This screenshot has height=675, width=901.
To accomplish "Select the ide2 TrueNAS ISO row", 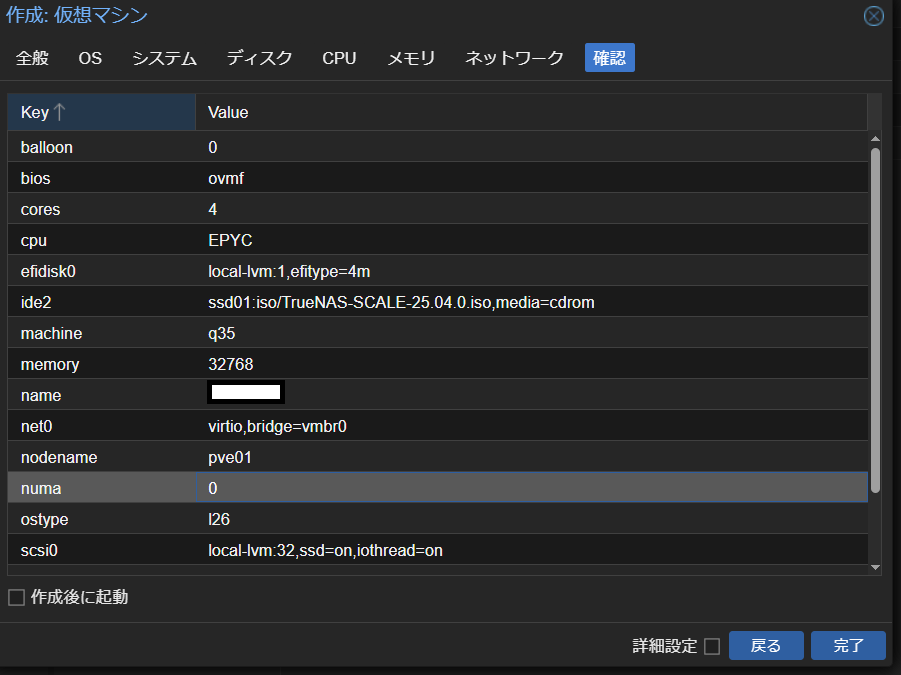I will click(x=437, y=302).
